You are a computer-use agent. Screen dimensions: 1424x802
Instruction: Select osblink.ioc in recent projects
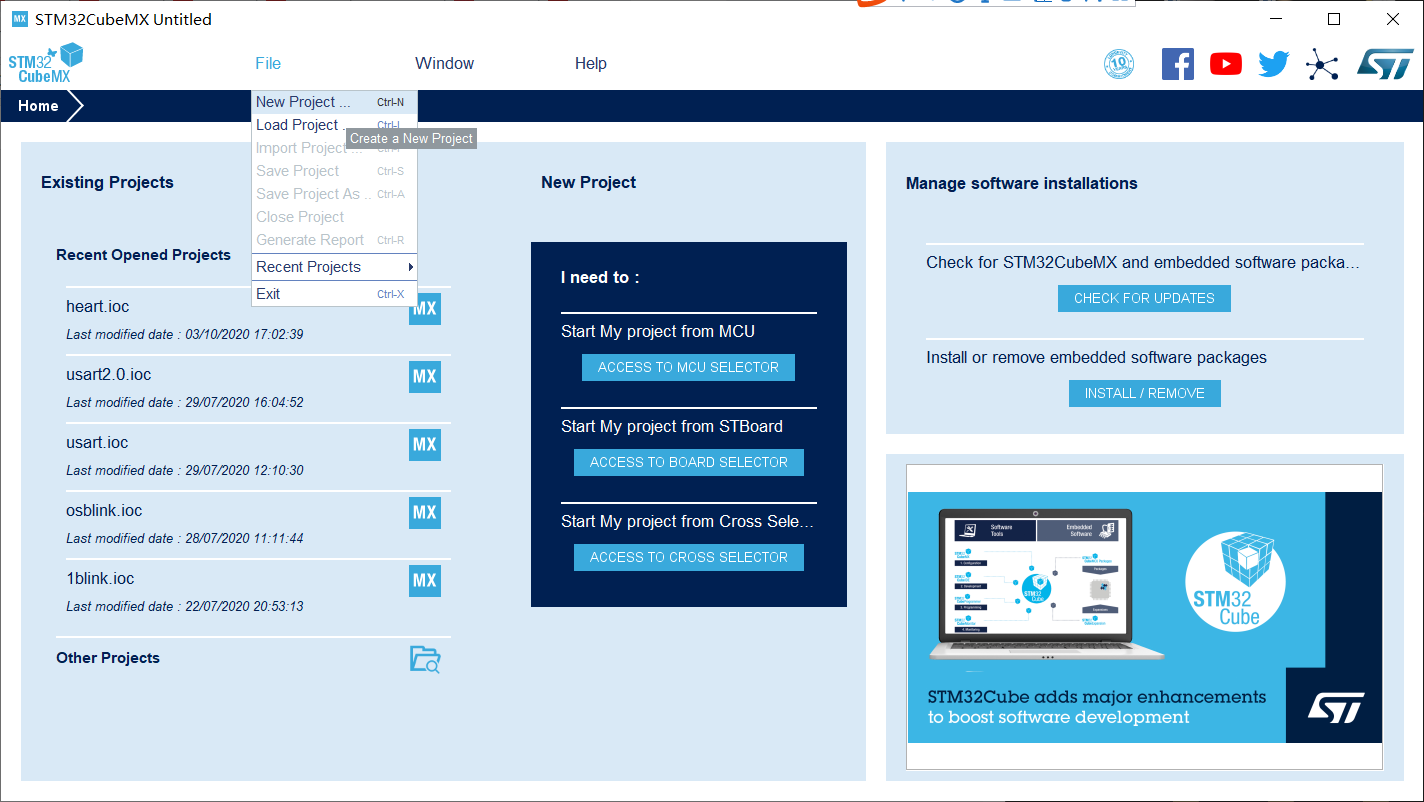[104, 510]
